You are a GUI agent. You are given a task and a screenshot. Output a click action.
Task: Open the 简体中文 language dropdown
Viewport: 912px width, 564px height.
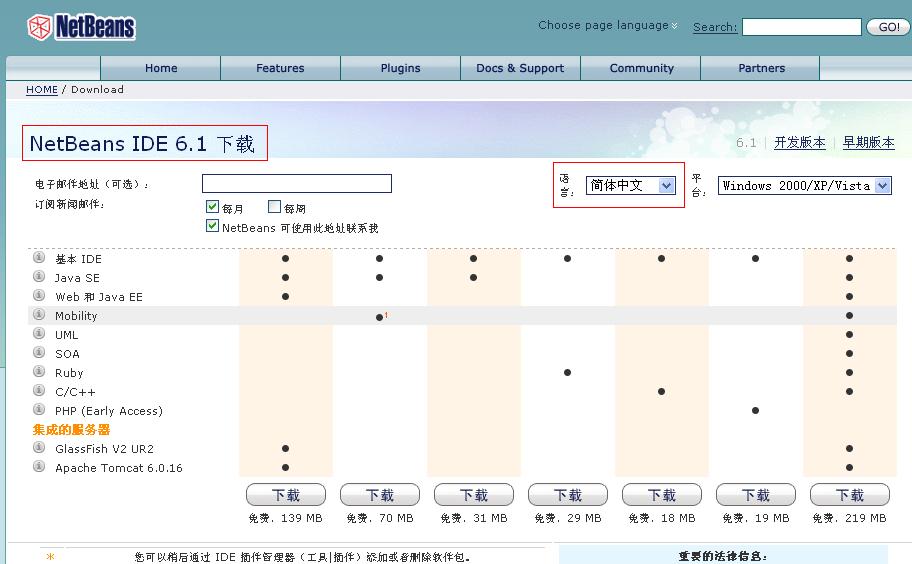click(630, 185)
